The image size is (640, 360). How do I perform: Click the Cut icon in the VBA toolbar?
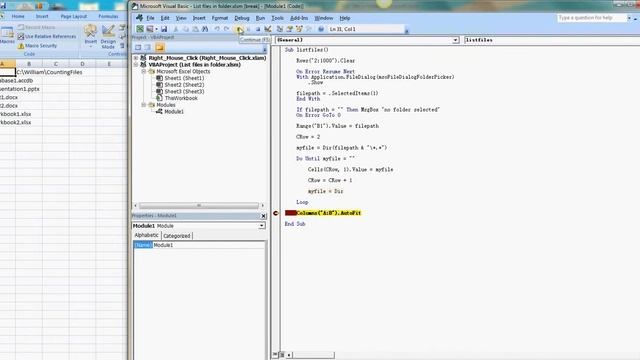[176, 29]
